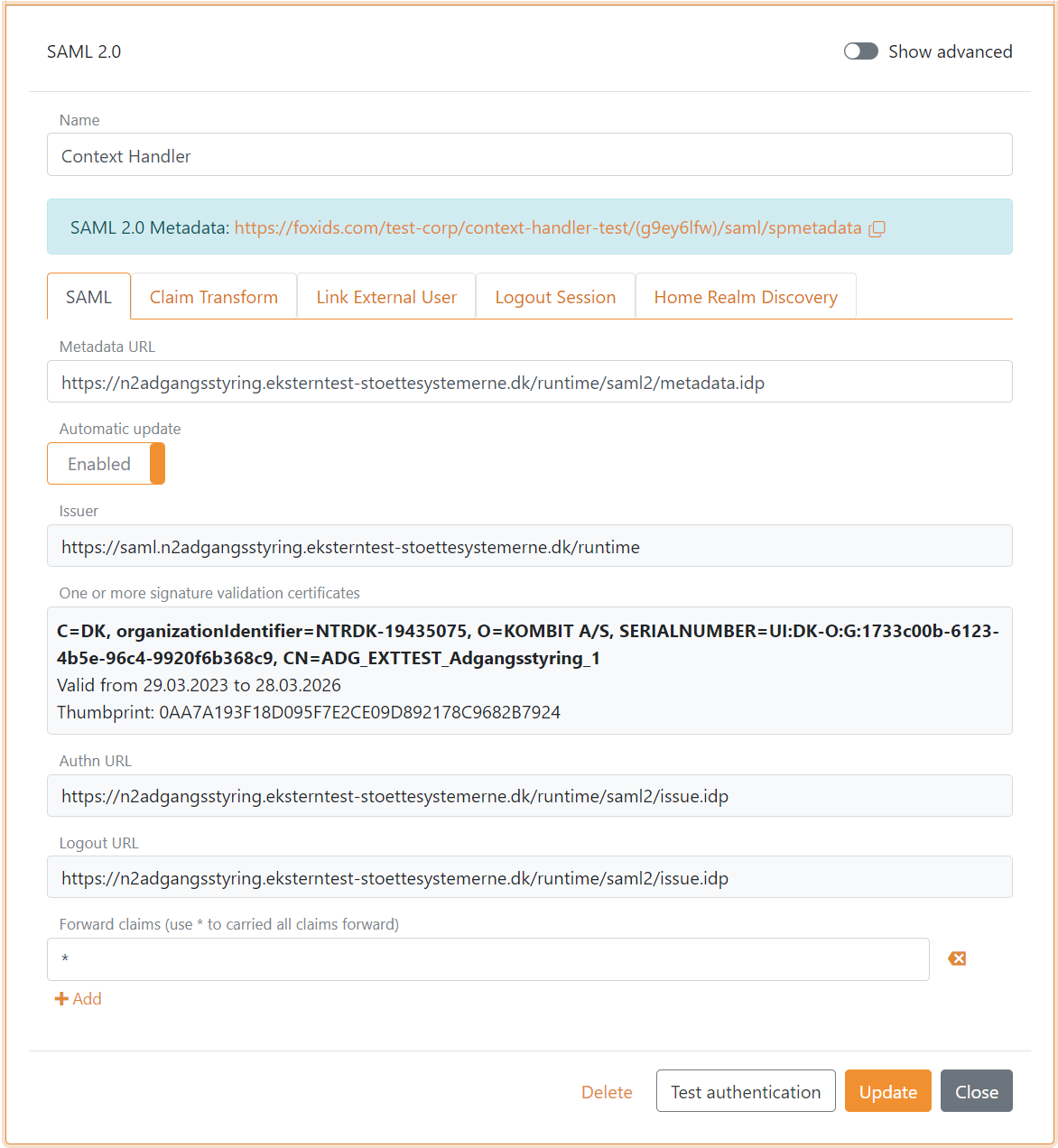Toggle the Show advanced switch
The height and width of the screenshot is (1148, 1058).
(860, 51)
